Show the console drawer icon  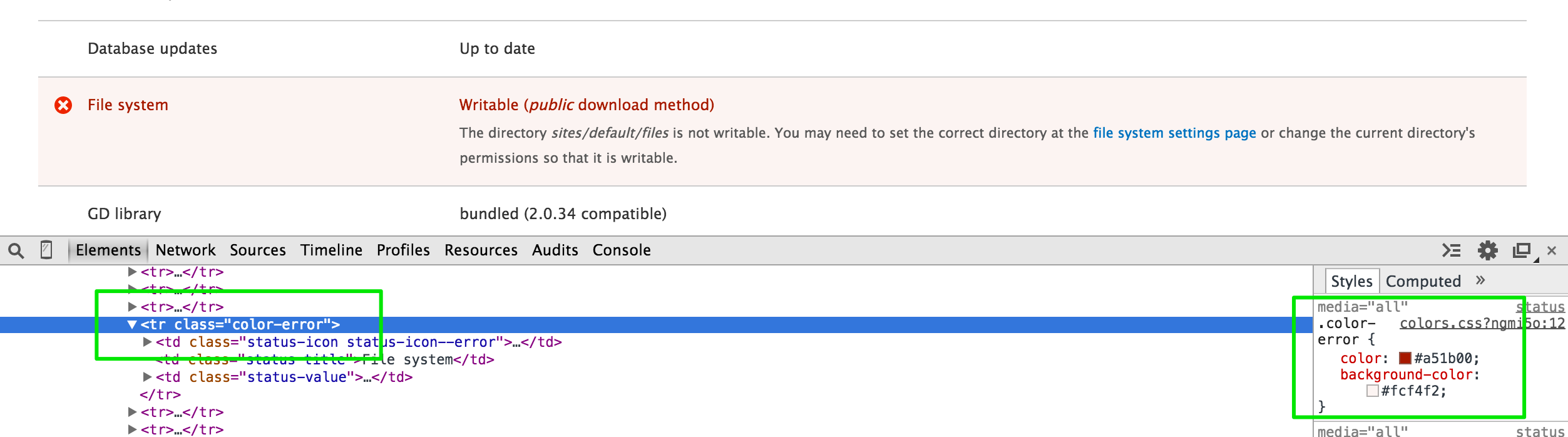(x=1451, y=250)
